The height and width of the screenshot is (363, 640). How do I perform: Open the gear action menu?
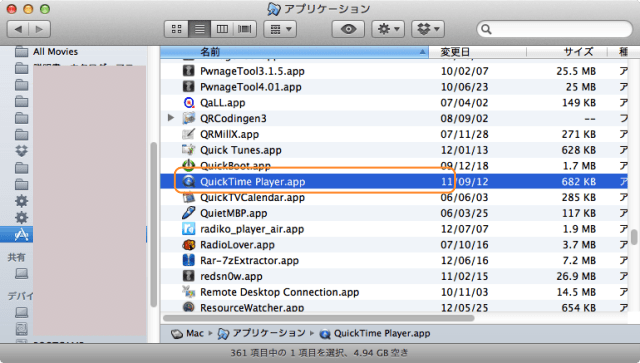388,29
